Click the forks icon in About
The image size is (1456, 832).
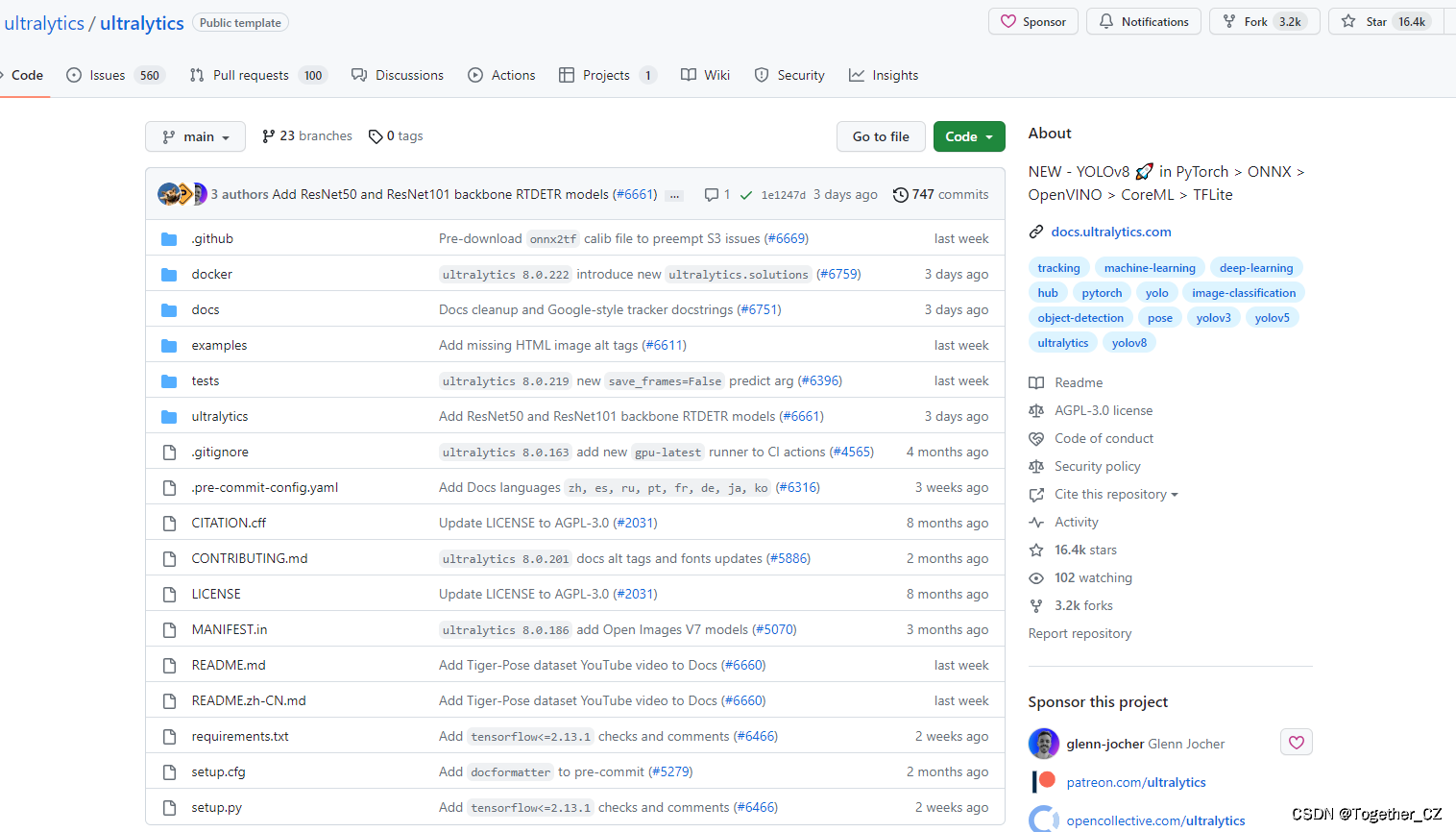coord(1036,605)
